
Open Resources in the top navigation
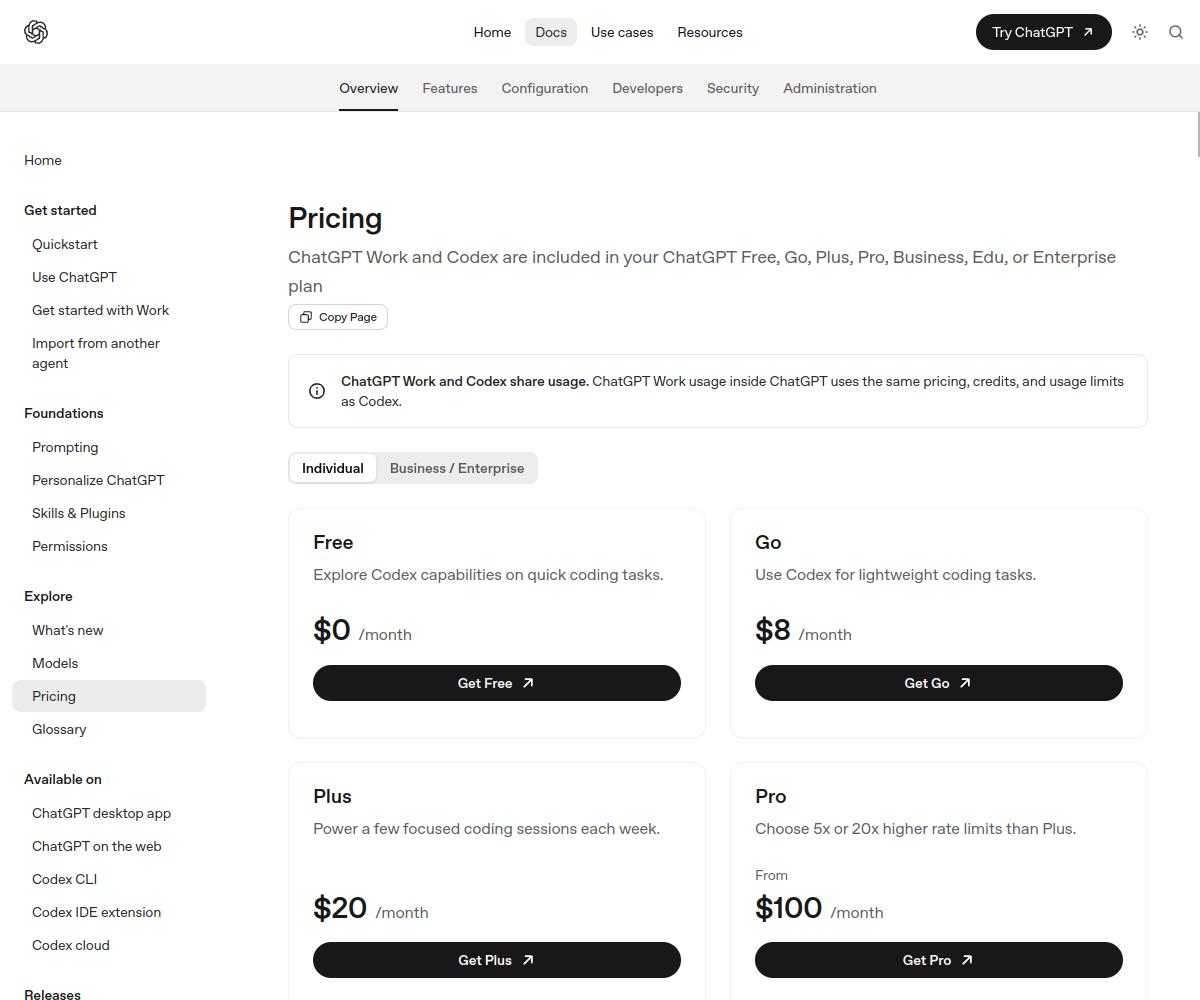tap(710, 32)
